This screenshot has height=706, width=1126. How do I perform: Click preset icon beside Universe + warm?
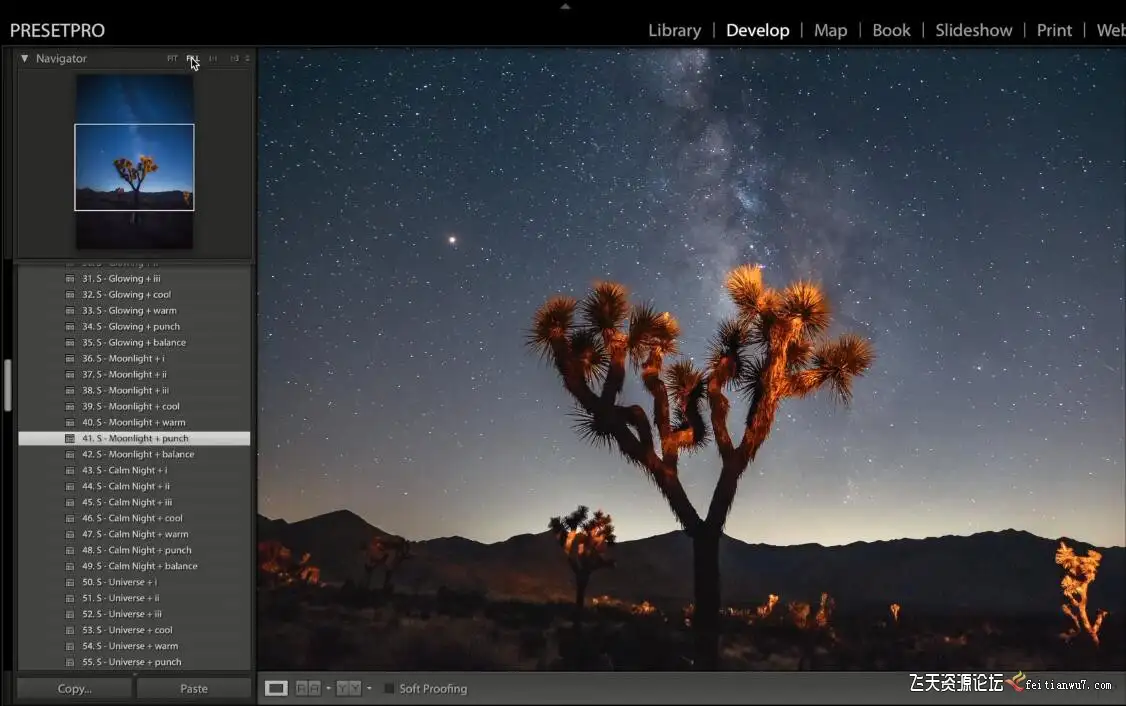tap(70, 646)
